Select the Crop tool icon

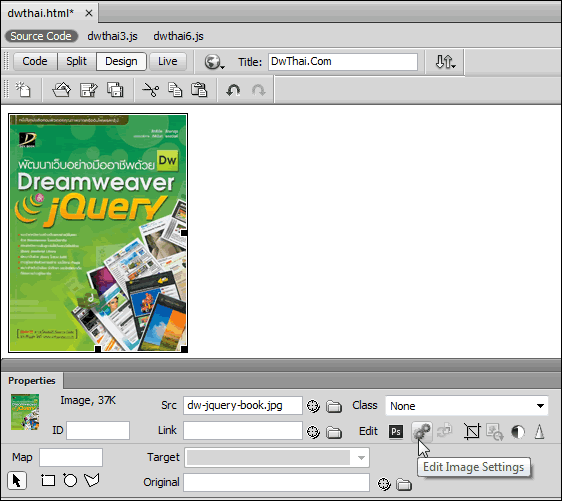[x=472, y=431]
